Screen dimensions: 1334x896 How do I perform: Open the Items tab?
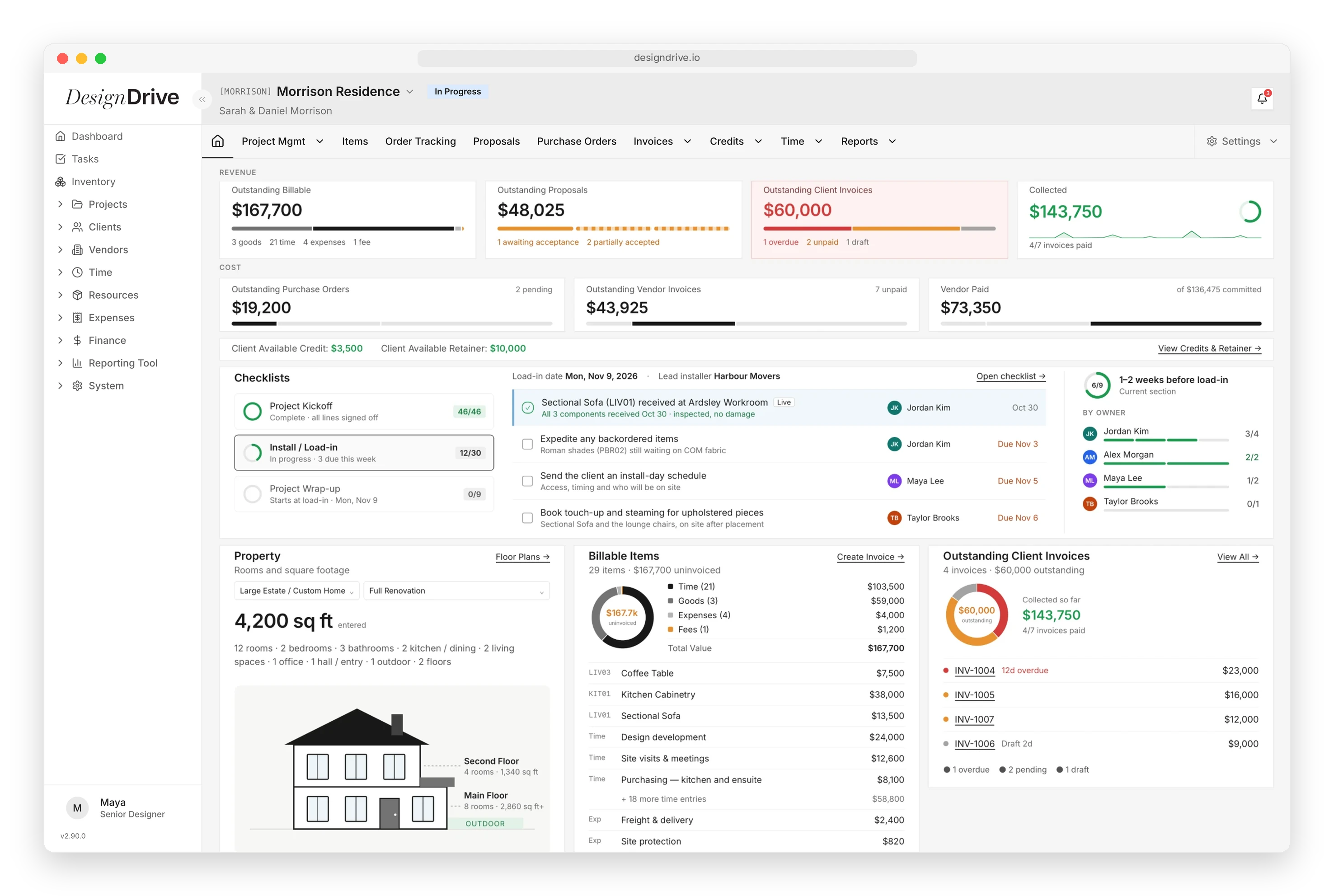(354, 141)
